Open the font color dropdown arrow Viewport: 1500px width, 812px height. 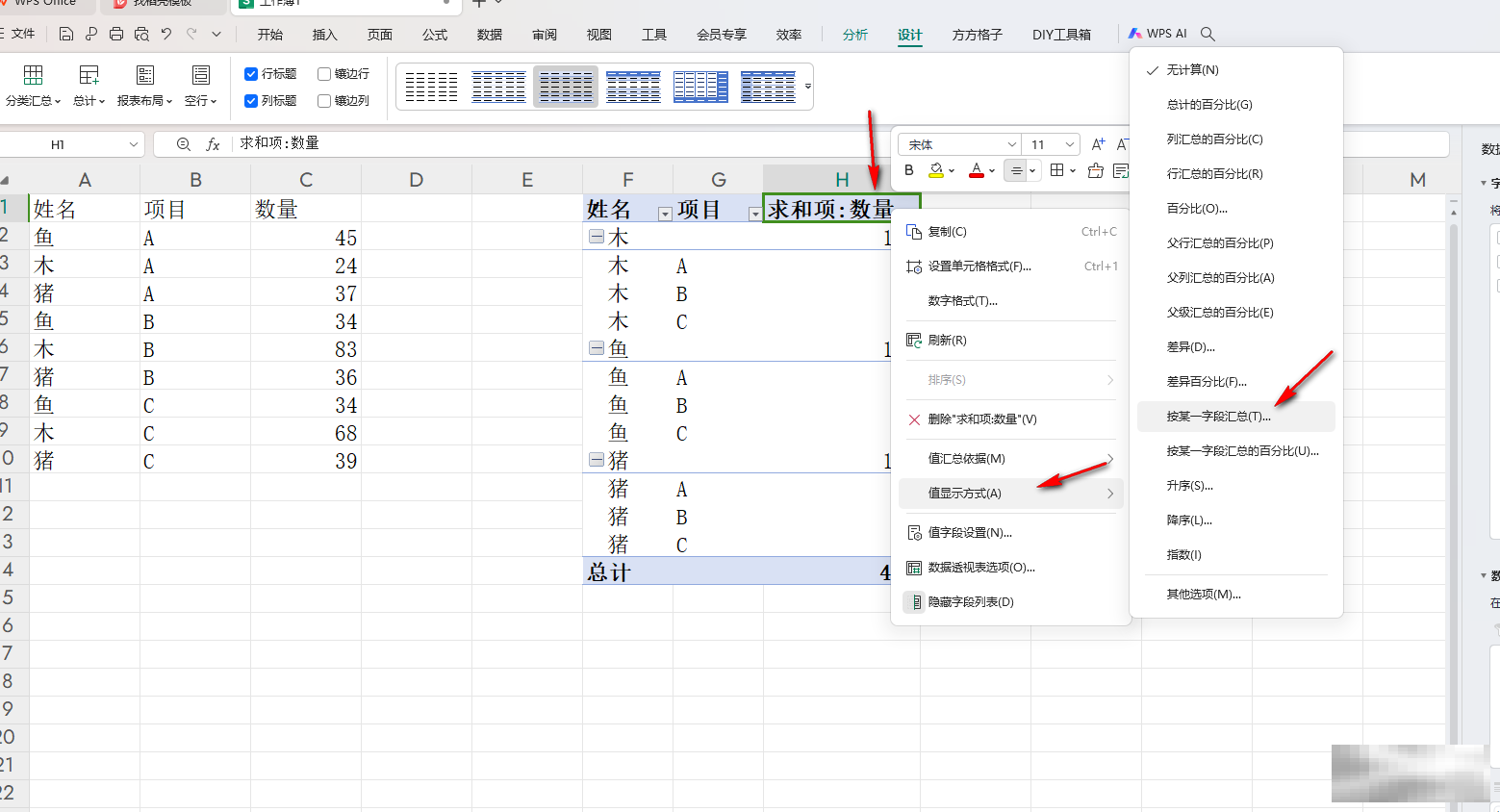pyautogui.click(x=992, y=171)
